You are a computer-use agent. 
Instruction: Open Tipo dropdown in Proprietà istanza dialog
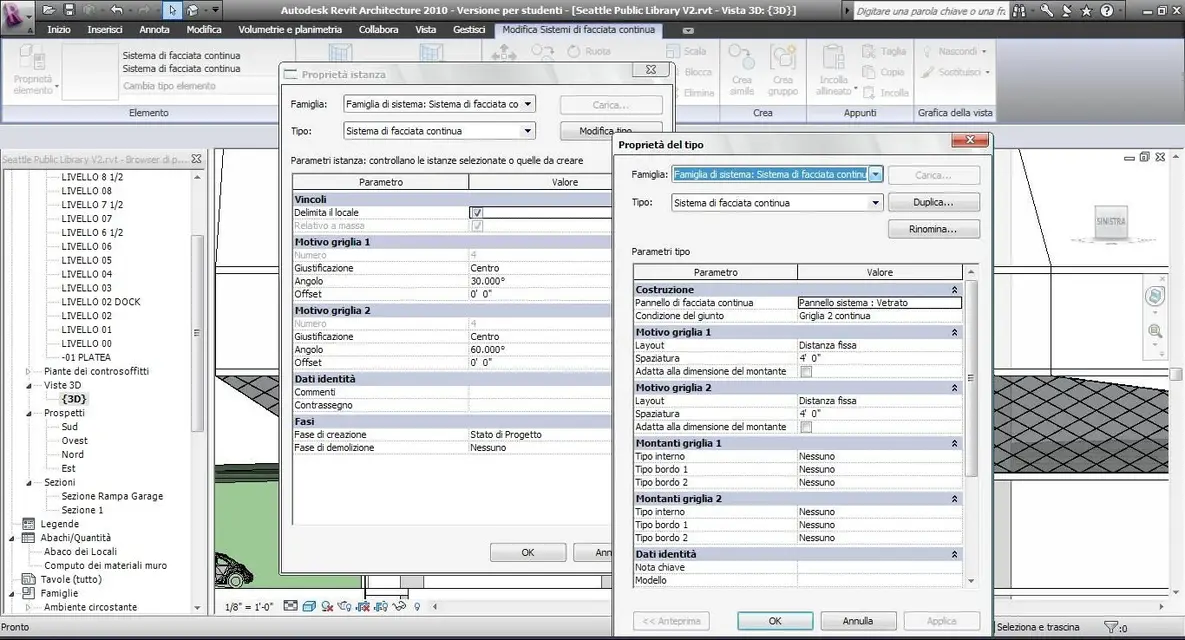pyautogui.click(x=528, y=131)
